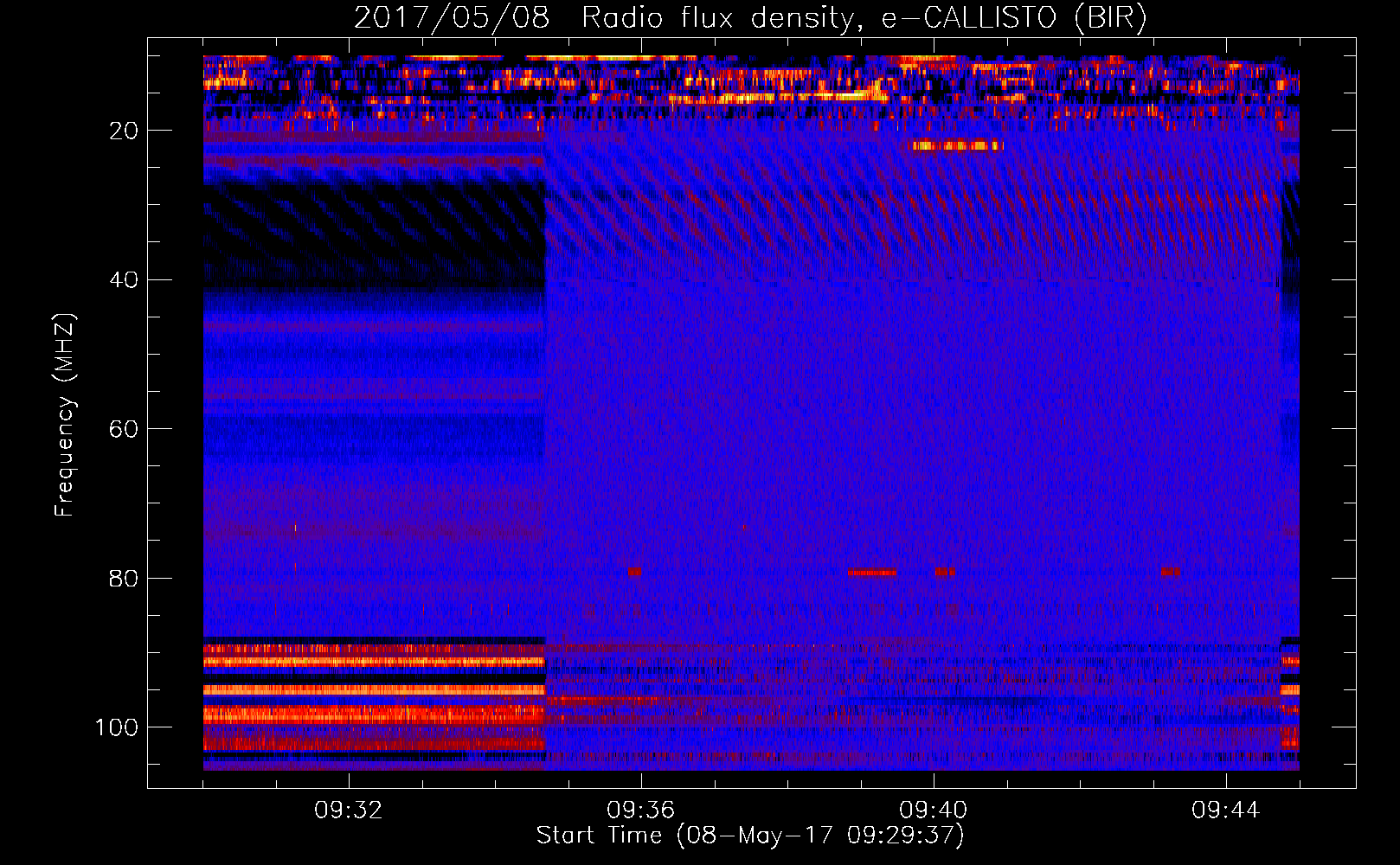Click the plot title '2017/05/08 Radio flux density'

pyautogui.click(x=604, y=17)
